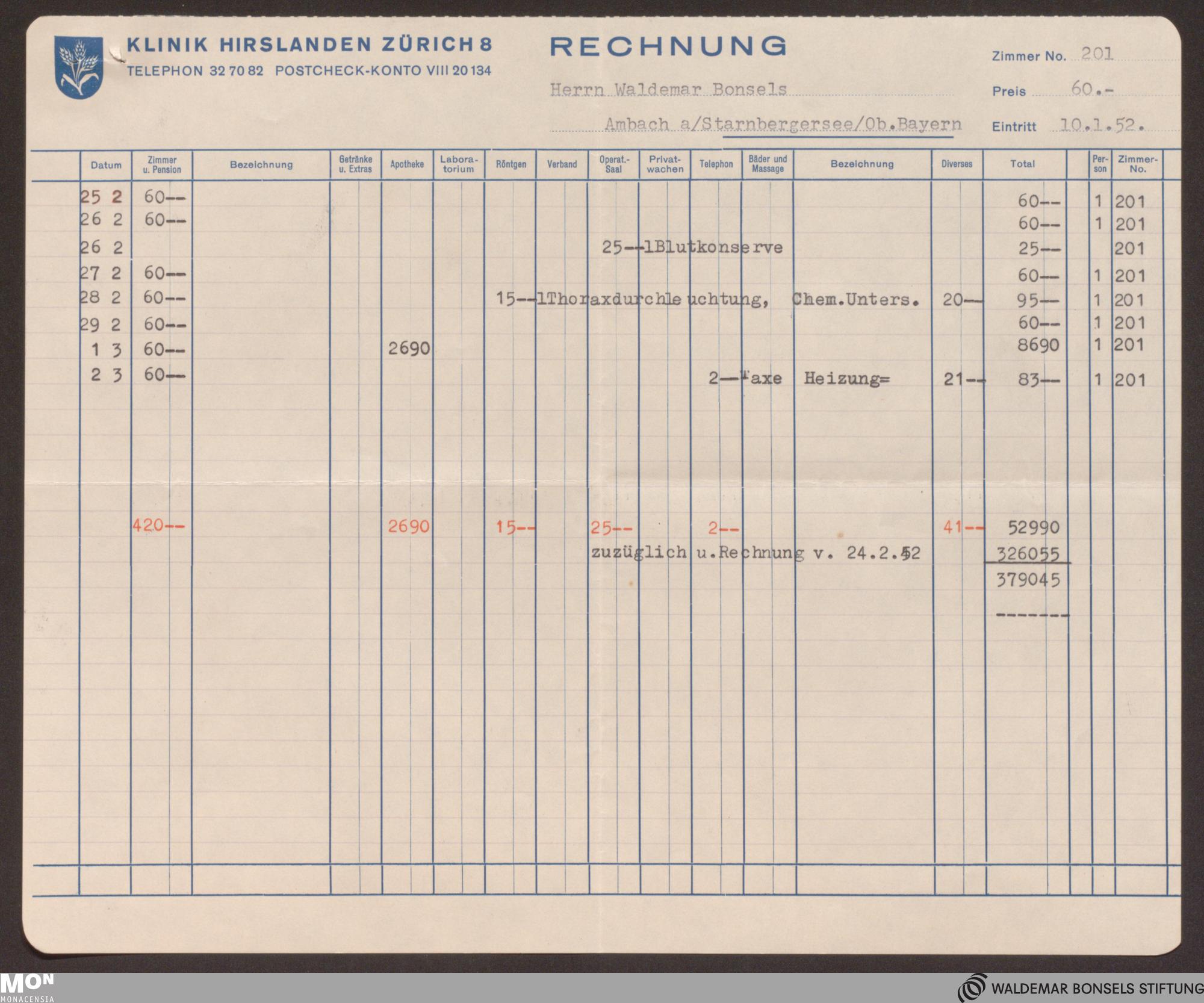Click the 'Privatwachen' column header
Viewport: 1204px width, 1003px height.
665,164
